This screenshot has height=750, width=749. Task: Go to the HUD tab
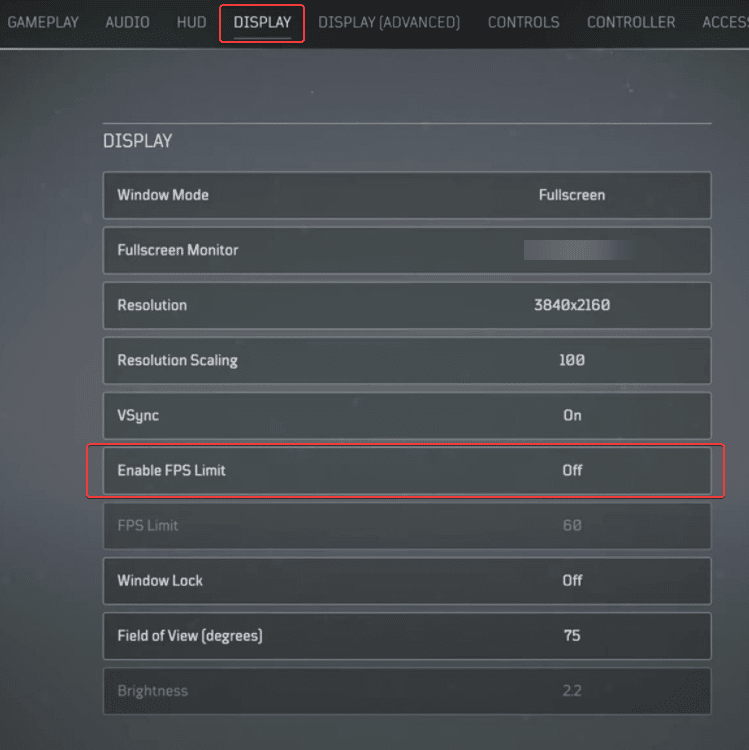[190, 22]
